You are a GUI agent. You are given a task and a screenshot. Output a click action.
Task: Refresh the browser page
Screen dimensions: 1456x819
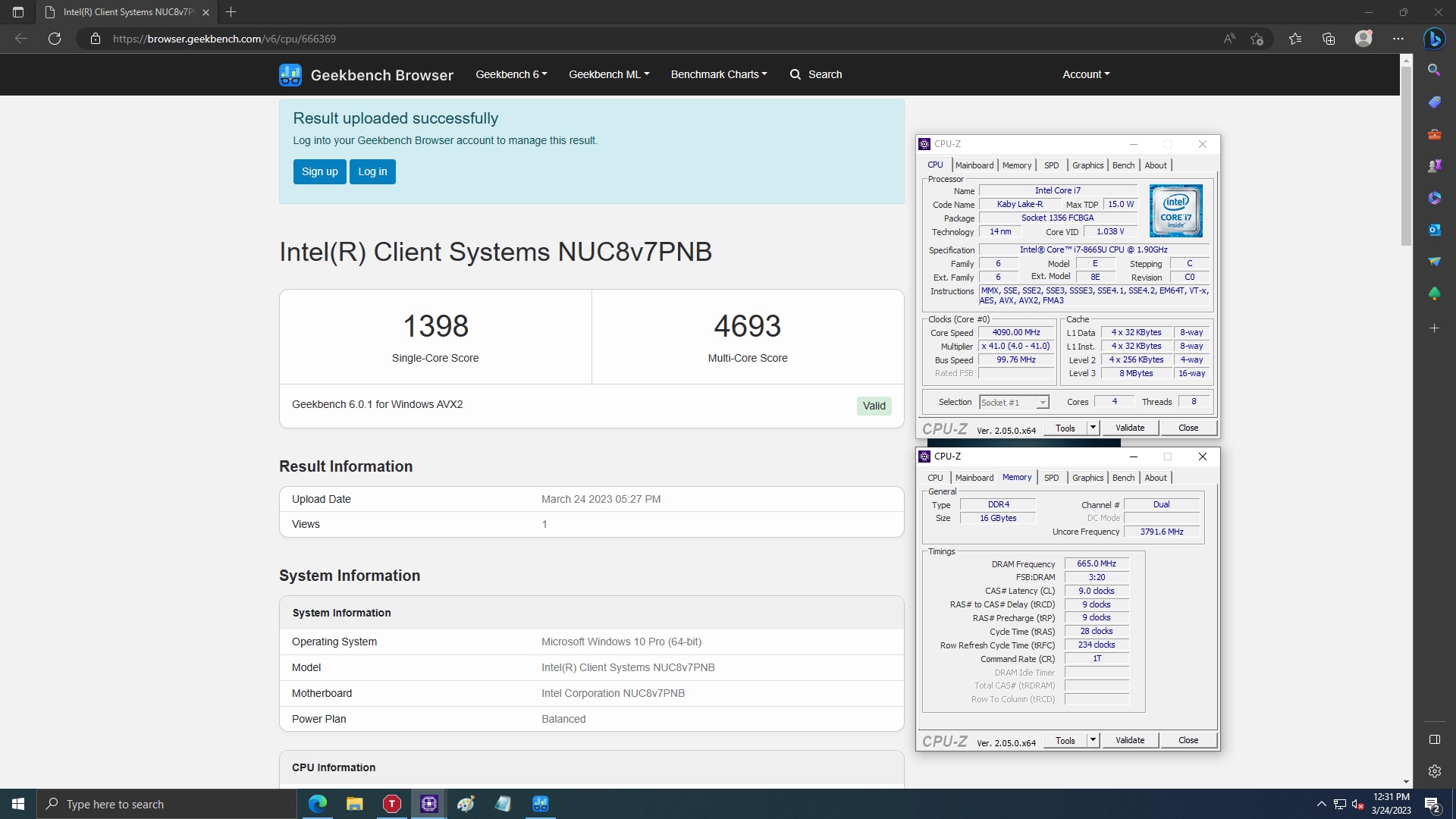pos(55,39)
